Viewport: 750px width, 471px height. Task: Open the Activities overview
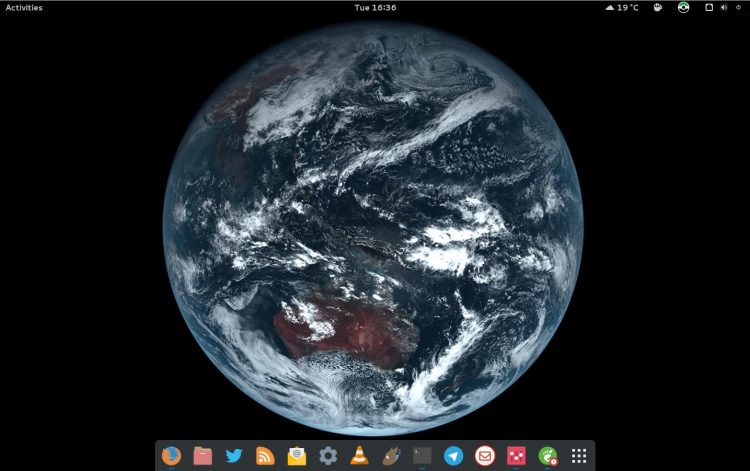(24, 7)
